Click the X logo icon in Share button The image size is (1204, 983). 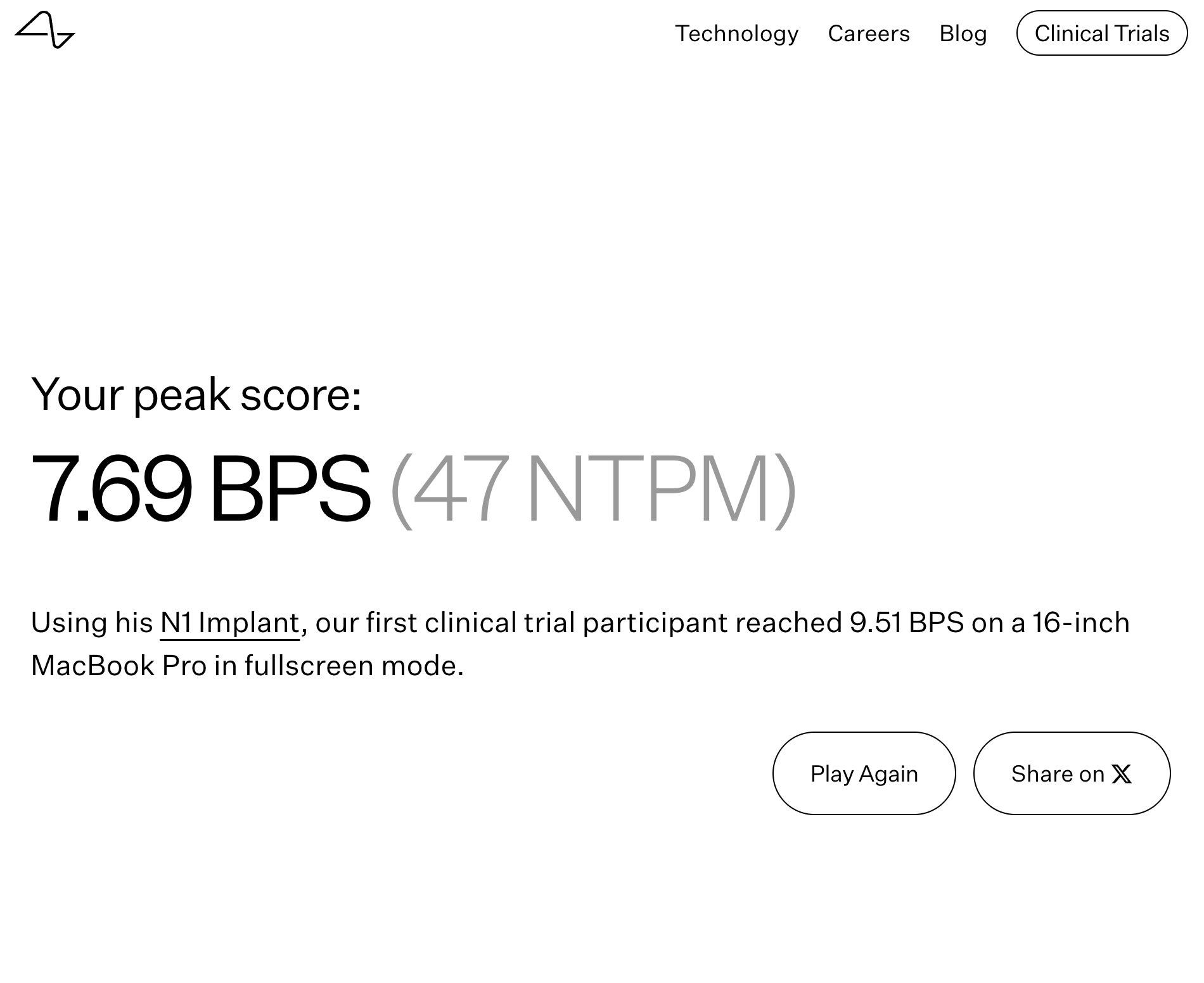tap(1121, 774)
